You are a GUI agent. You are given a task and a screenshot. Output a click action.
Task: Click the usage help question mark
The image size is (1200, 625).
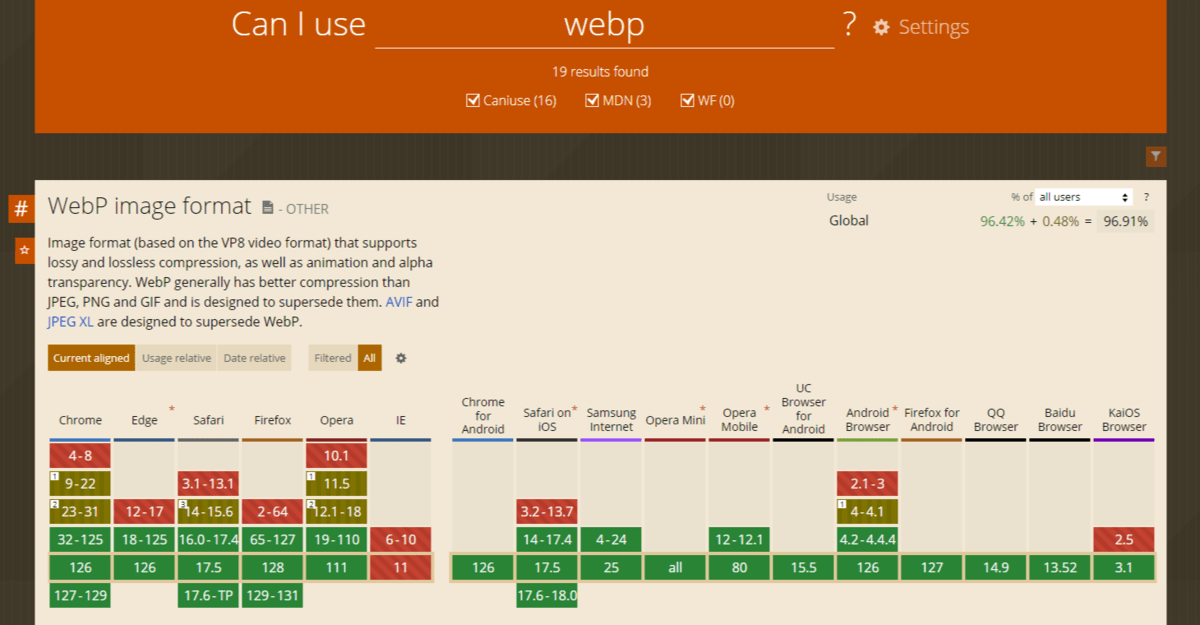[1146, 197]
